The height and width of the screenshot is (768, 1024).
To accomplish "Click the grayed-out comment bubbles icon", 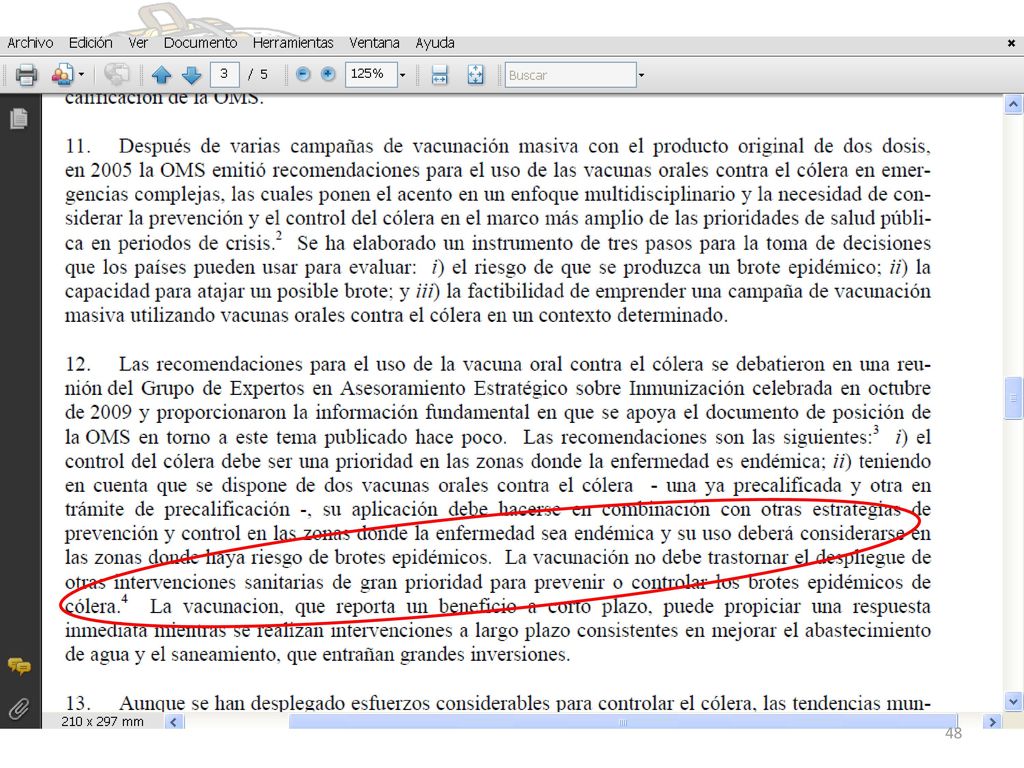I will 116,74.
